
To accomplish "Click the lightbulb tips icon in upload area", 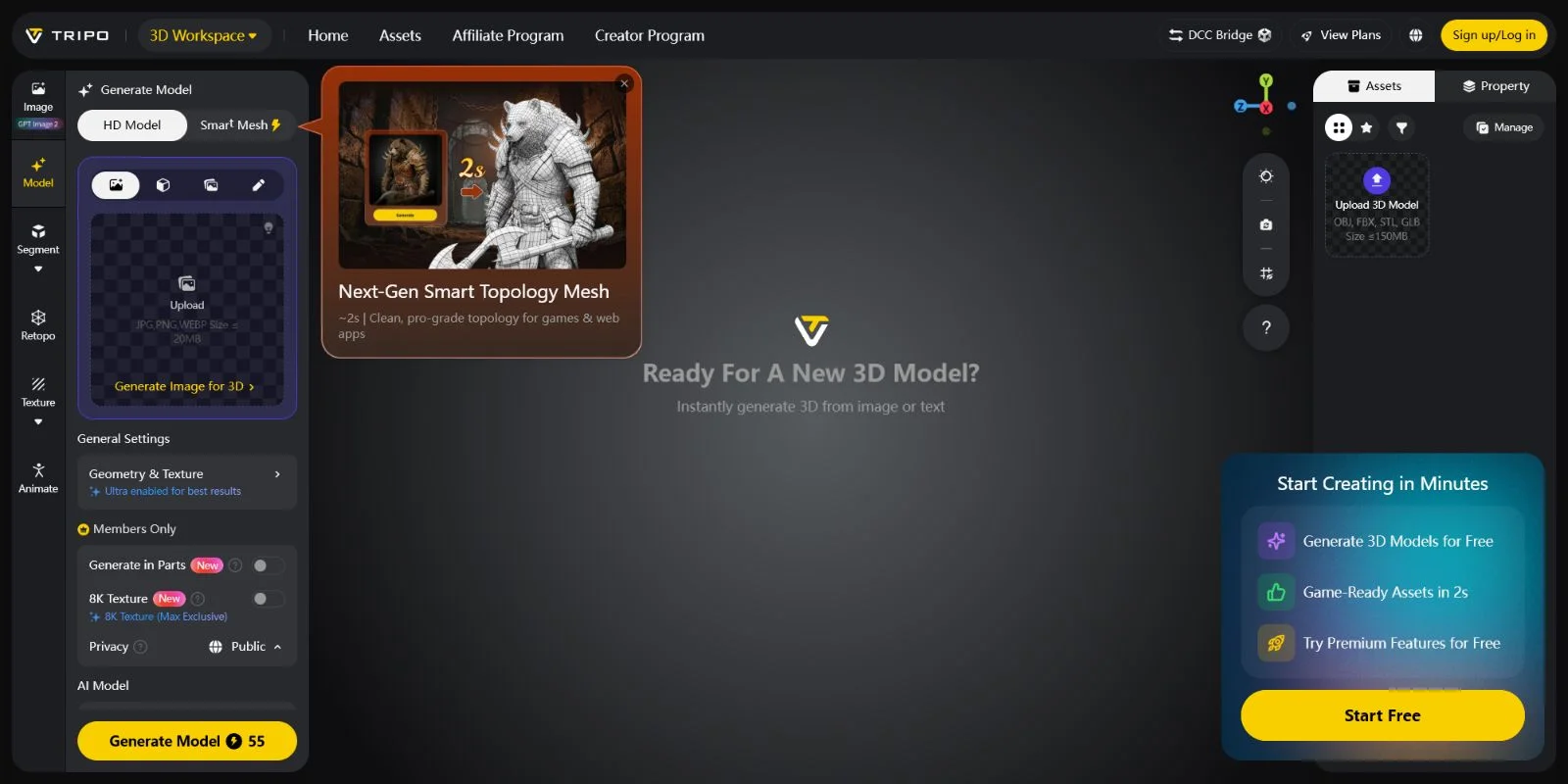I will tap(268, 227).
